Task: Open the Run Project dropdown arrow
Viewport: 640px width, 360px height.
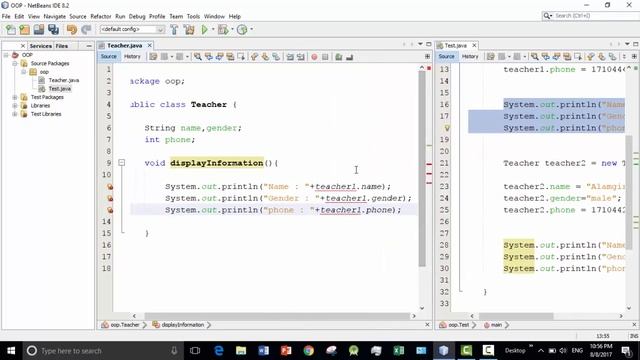Action: tap(213, 29)
